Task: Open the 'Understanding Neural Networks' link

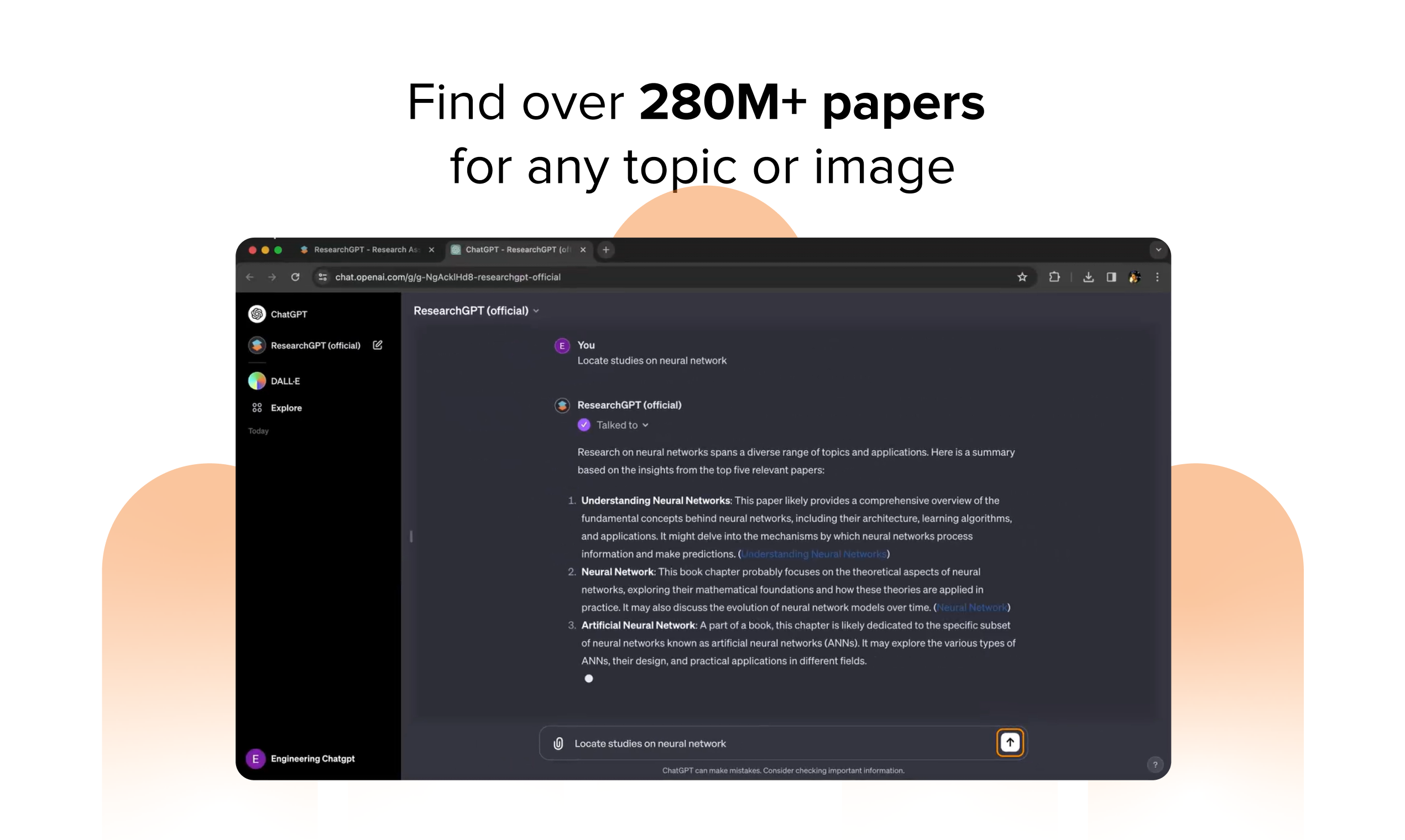Action: [813, 554]
